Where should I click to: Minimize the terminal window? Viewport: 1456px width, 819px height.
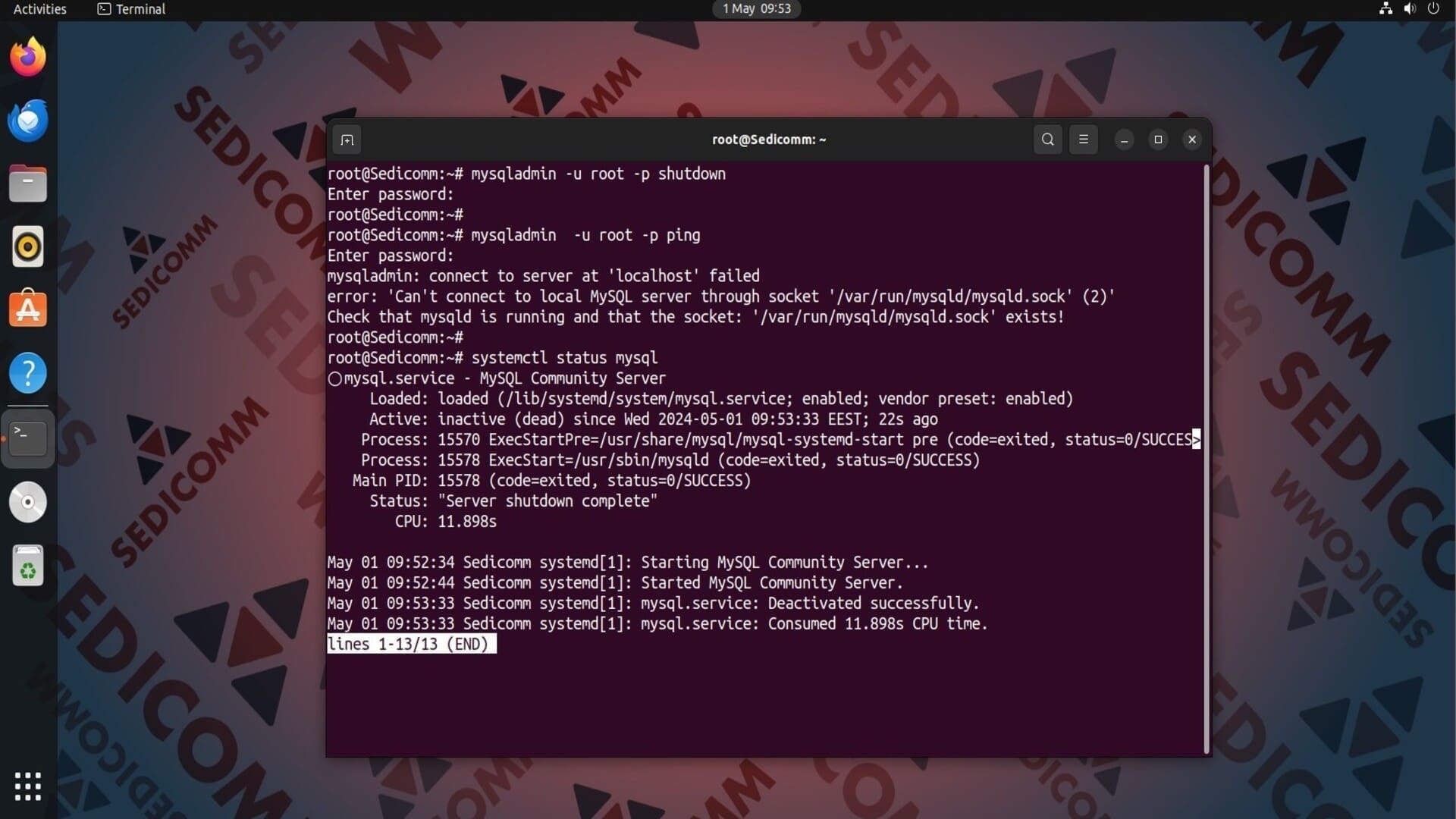1124,140
